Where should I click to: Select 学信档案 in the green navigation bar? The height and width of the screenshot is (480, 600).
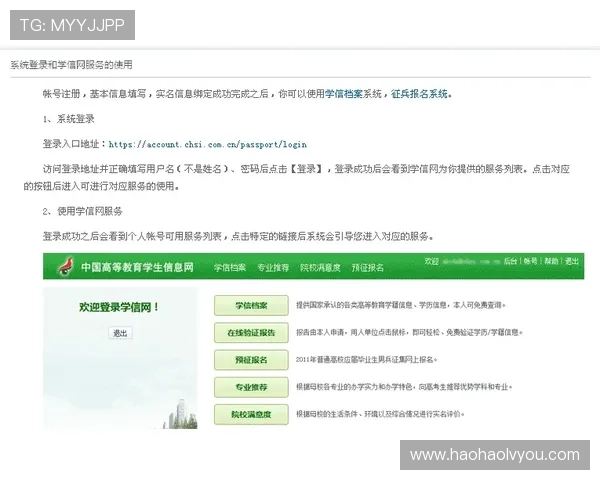click(230, 267)
